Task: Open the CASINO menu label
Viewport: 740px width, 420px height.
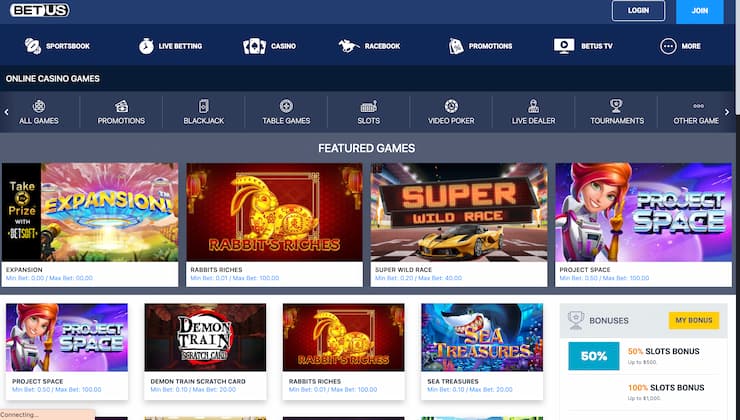Action: 283,46
